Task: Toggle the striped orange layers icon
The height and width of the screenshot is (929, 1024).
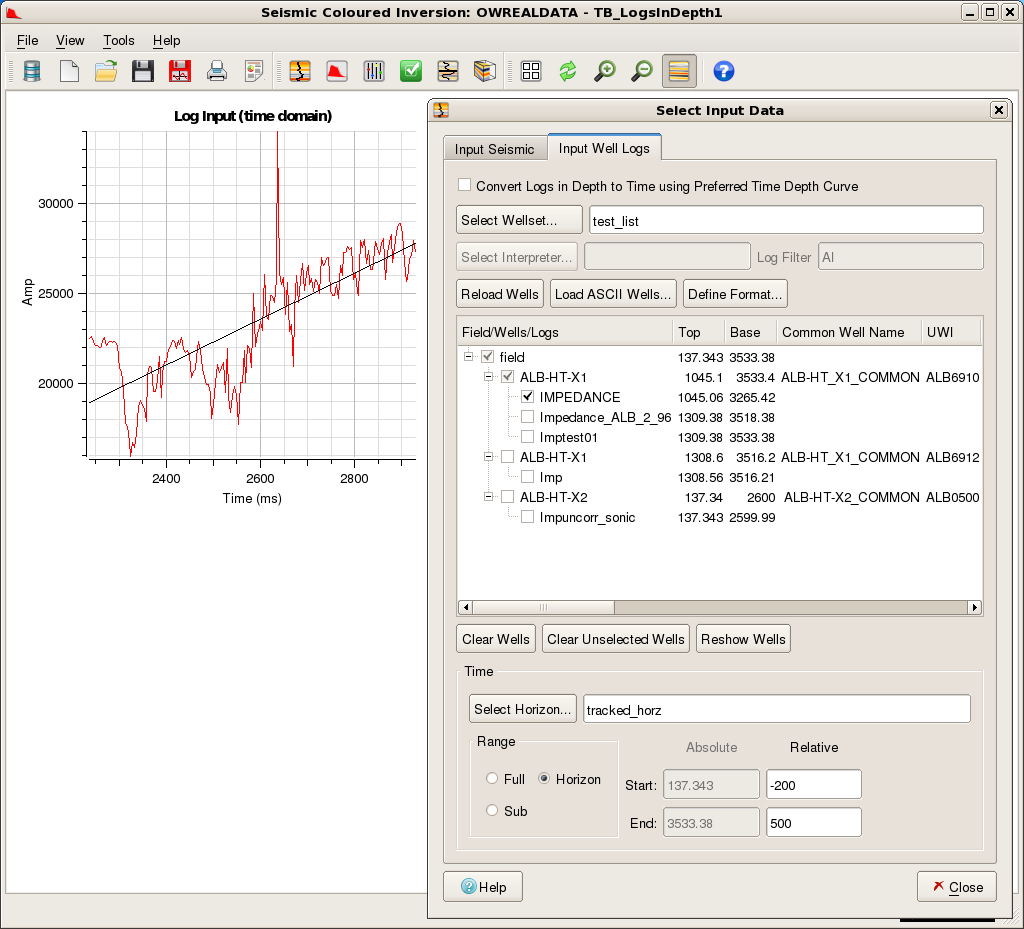Action: click(679, 71)
